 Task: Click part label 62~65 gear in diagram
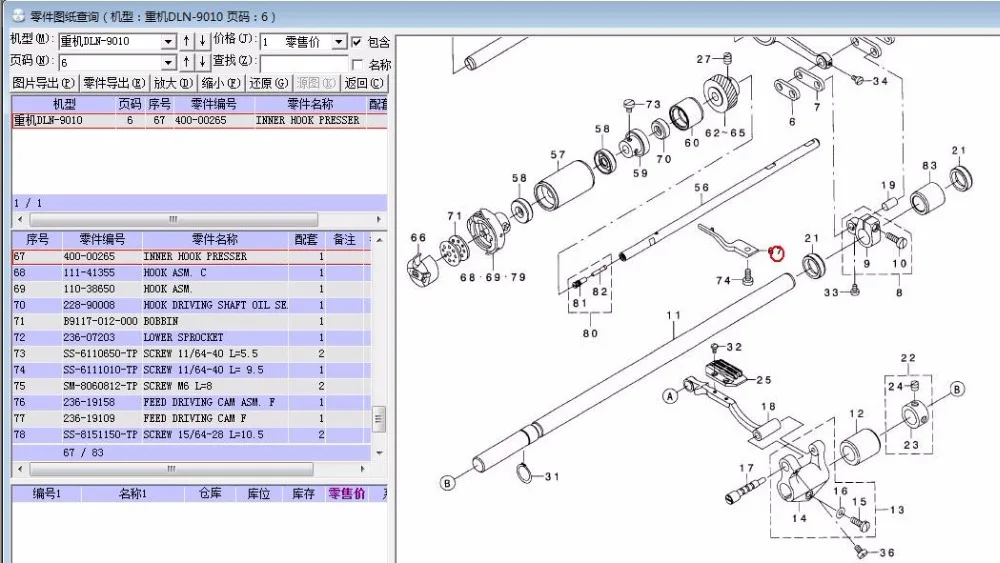click(x=725, y=133)
